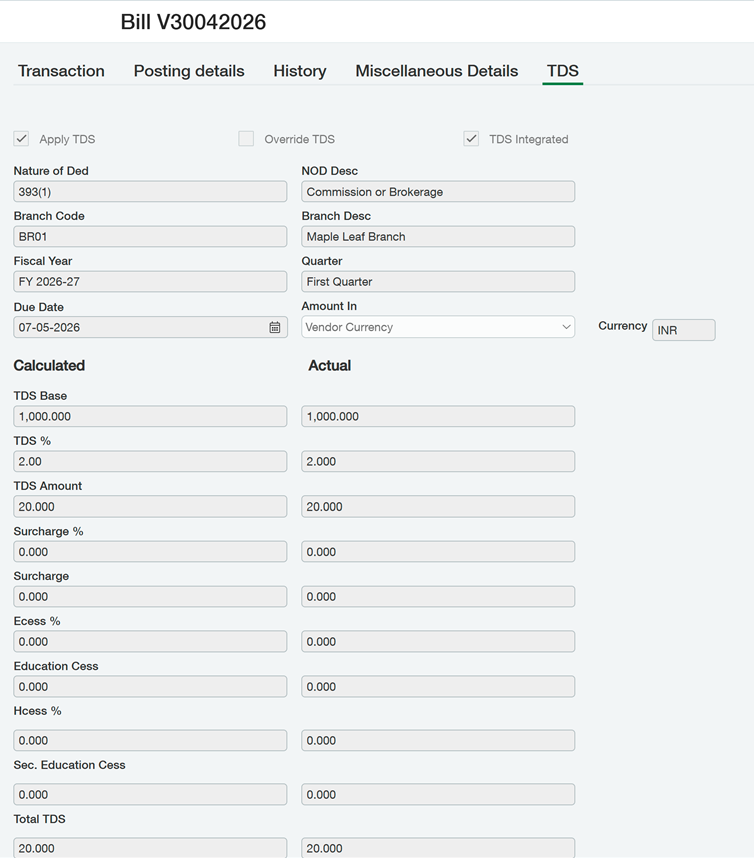Viewport: 754px width, 858px height.
Task: Open the Due Date calendar picker icon
Action: 275,327
